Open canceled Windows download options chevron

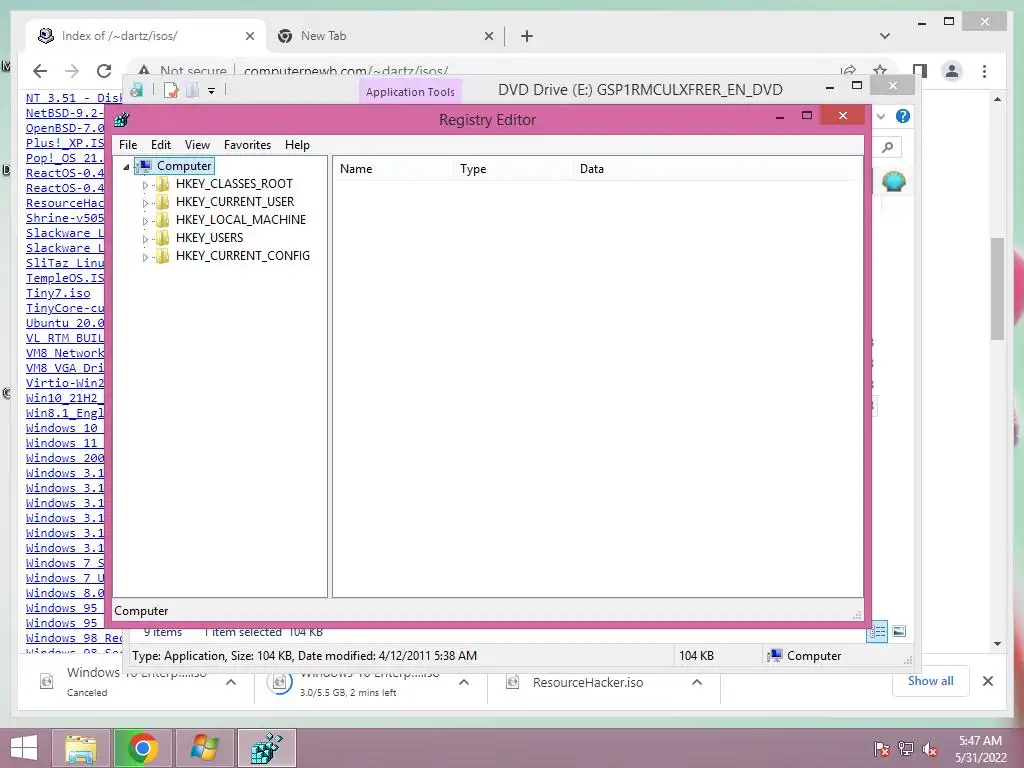[231, 682]
